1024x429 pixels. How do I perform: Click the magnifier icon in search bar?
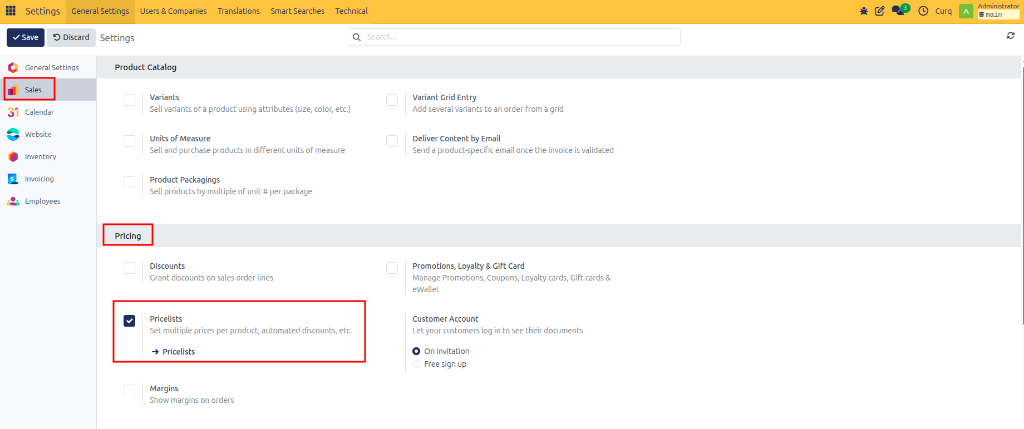357,37
